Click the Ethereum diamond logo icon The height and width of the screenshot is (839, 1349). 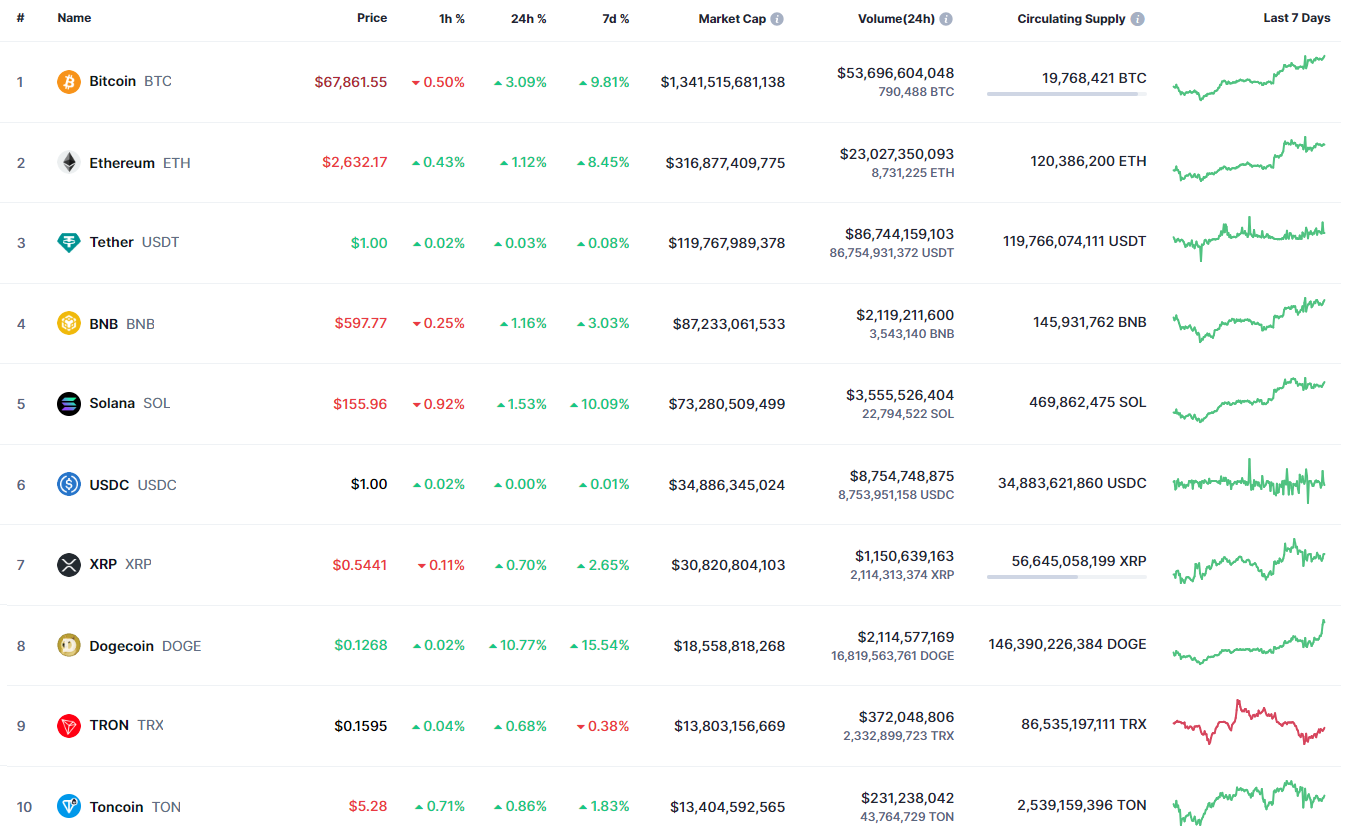[69, 163]
